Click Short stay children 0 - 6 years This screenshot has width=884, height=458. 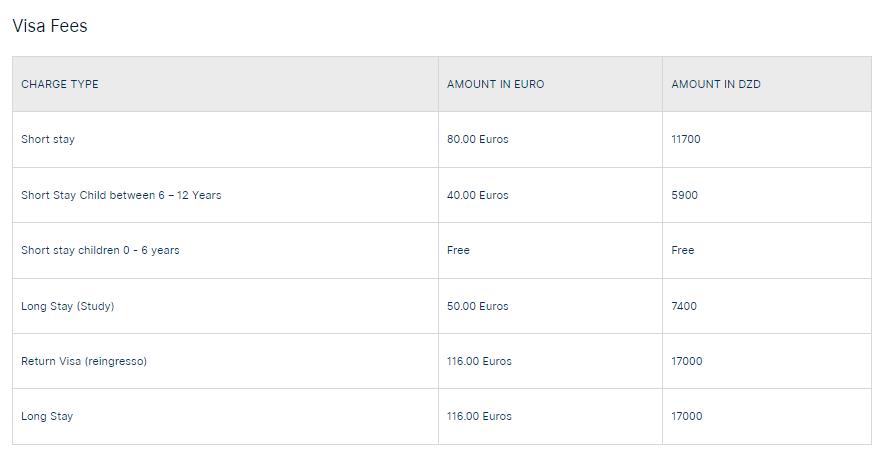tap(100, 250)
